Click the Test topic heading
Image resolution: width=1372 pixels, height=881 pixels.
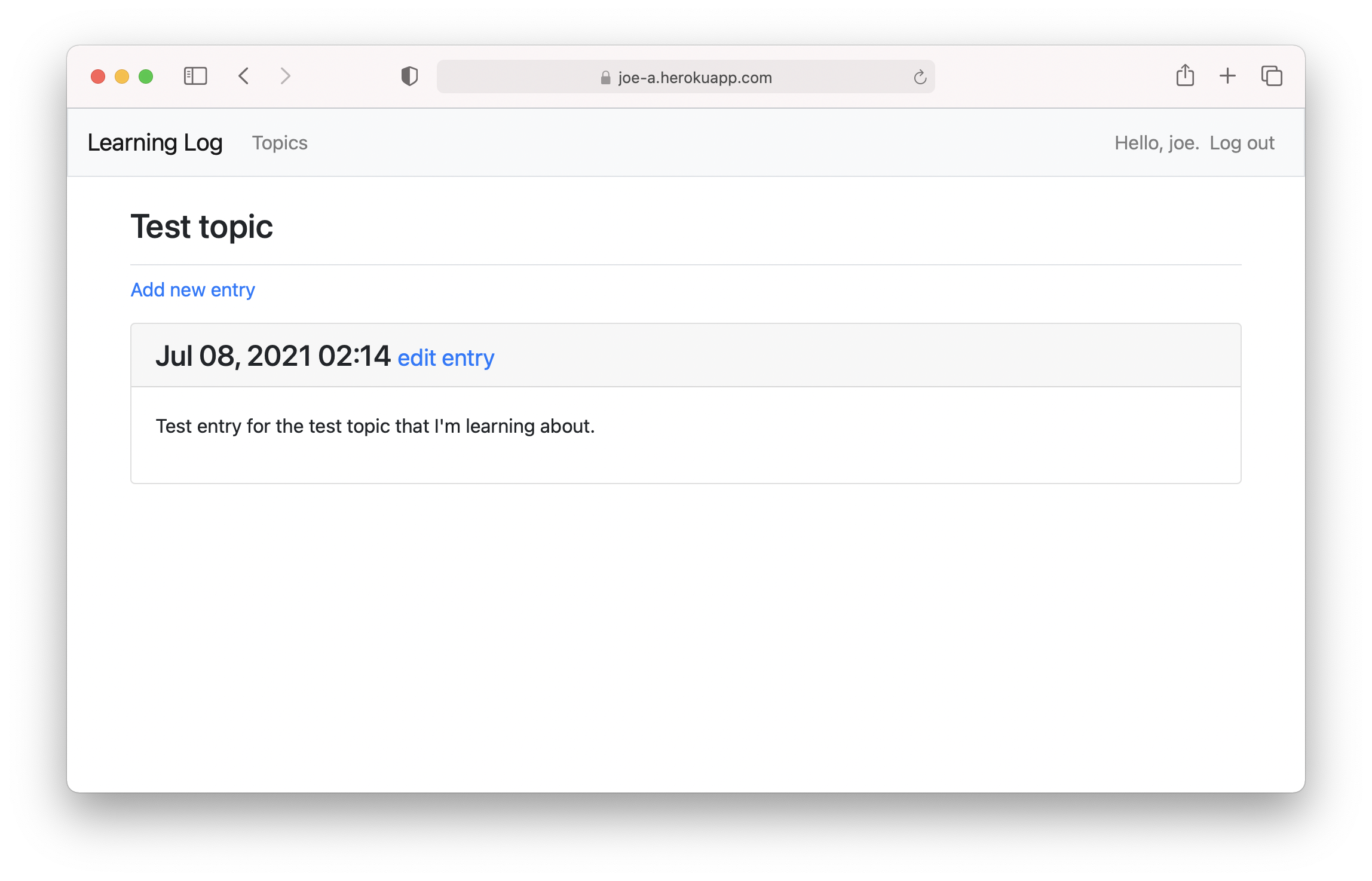point(202,227)
